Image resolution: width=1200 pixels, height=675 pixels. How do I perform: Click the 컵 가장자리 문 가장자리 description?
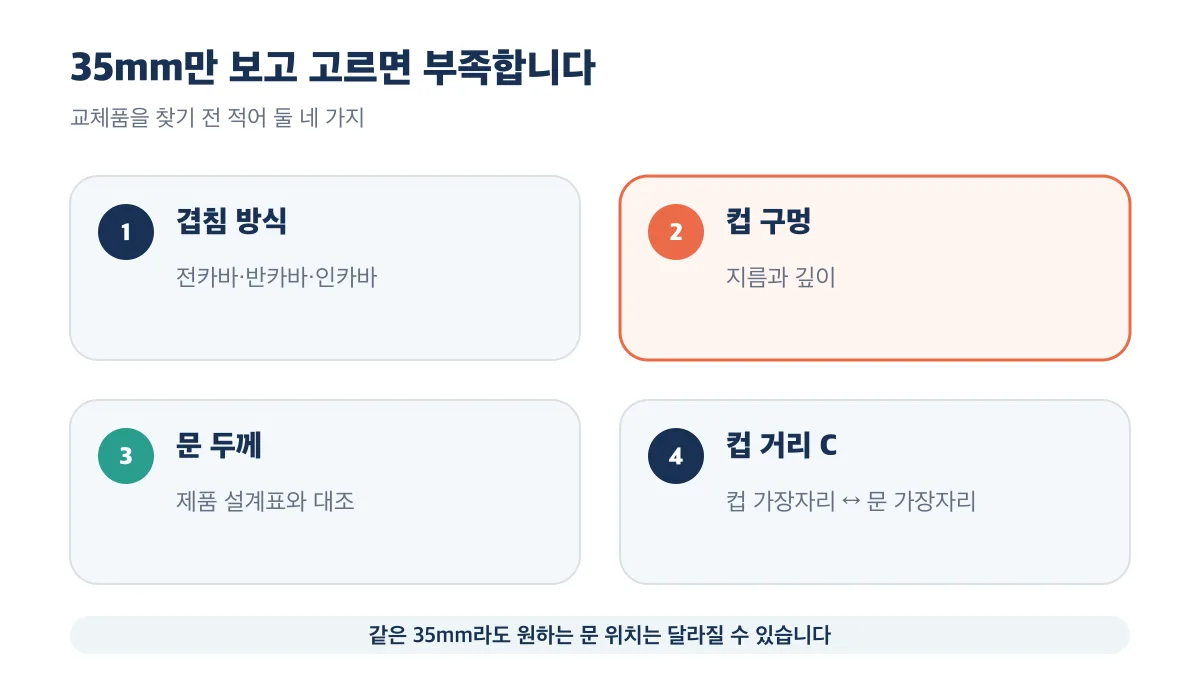pyautogui.click(x=851, y=502)
